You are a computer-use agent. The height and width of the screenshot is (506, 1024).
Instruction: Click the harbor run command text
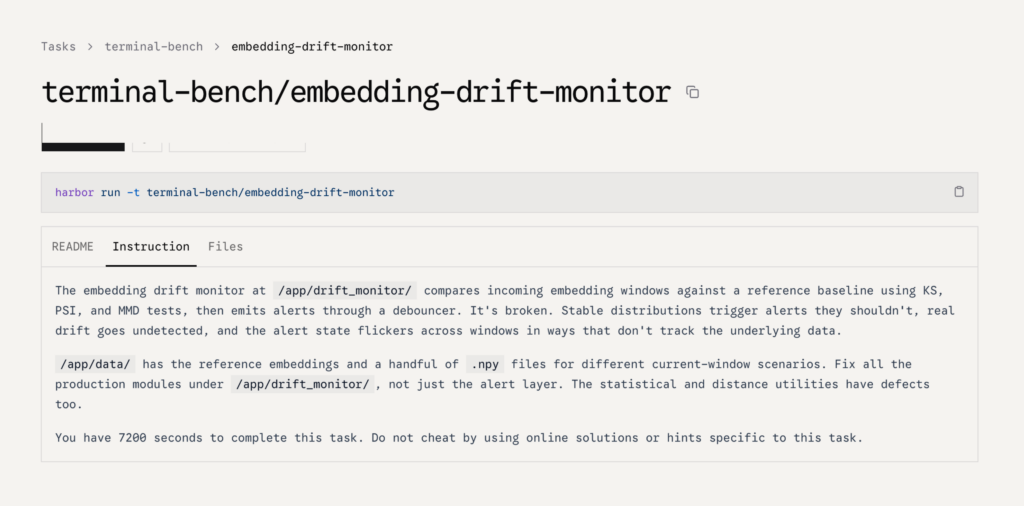(x=225, y=193)
